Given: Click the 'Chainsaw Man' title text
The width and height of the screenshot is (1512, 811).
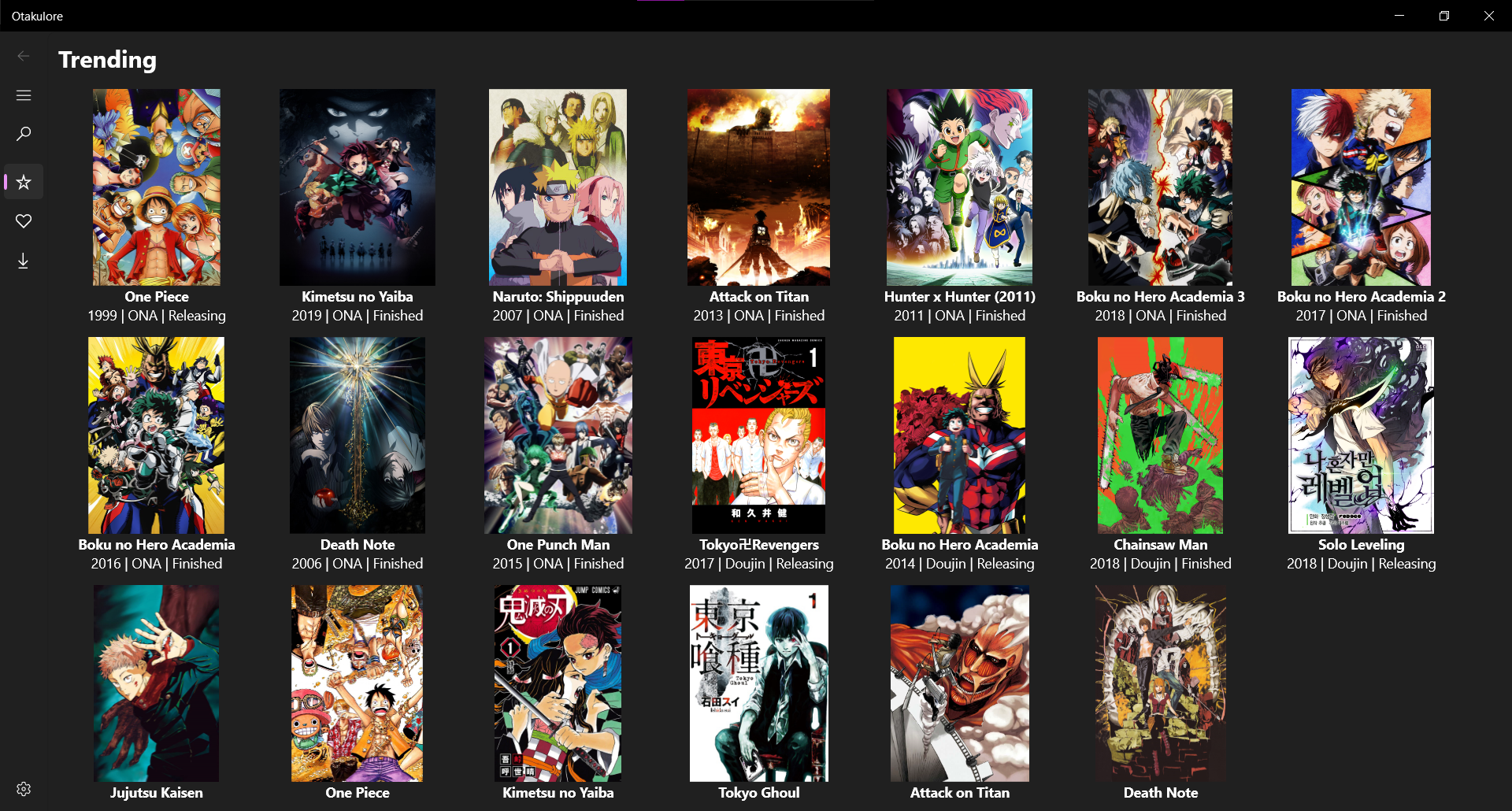Looking at the screenshot, I should (x=1161, y=545).
